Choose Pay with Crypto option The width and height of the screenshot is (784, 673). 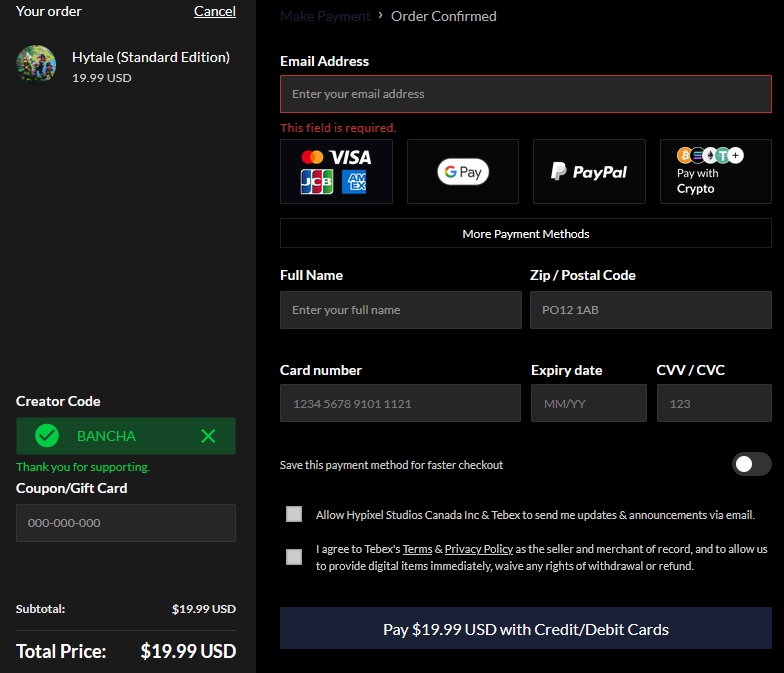[715, 171]
